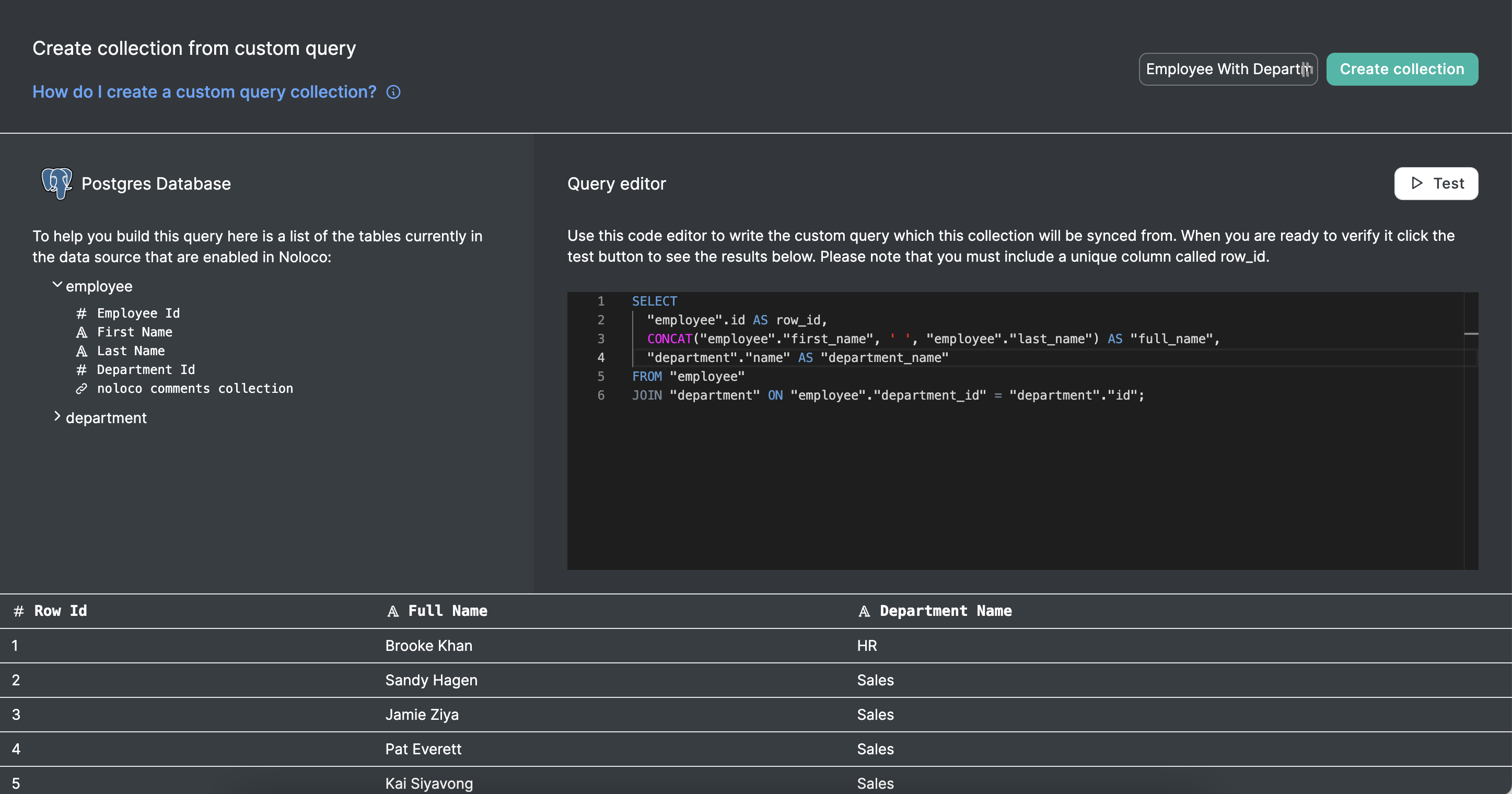Image resolution: width=1512 pixels, height=794 pixels.
Task: Click the text-type icon in Full Name header
Action: (x=393, y=611)
